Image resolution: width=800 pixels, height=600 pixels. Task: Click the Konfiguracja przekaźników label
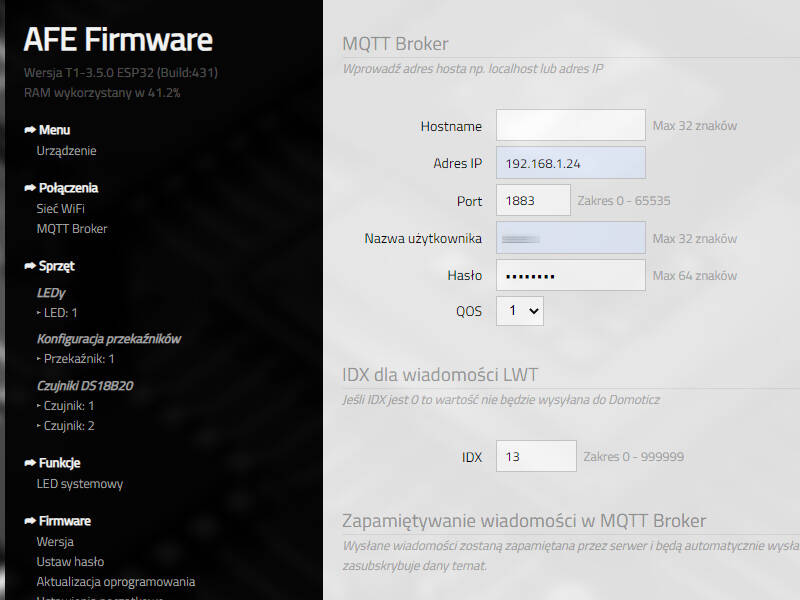pos(109,339)
